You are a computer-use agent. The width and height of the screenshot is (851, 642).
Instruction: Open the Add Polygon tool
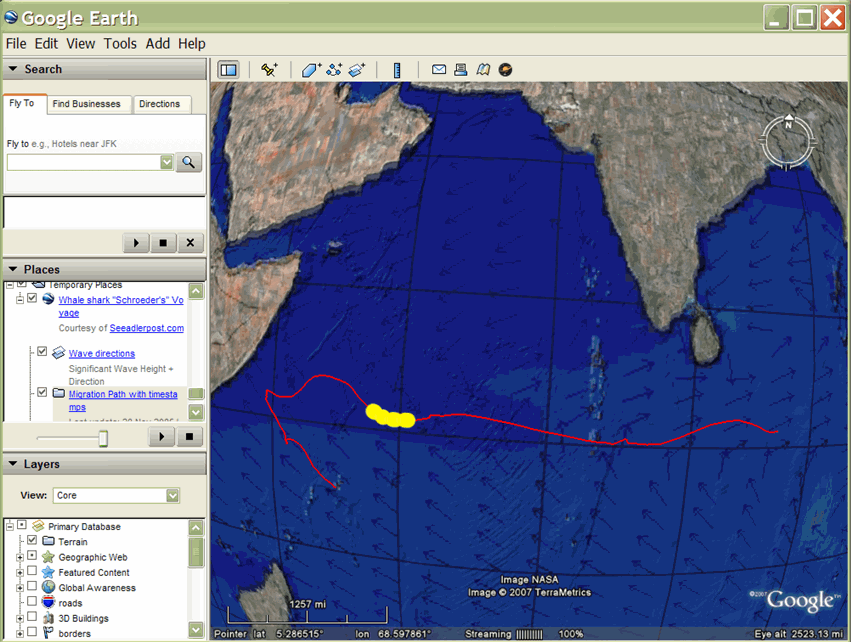310,69
